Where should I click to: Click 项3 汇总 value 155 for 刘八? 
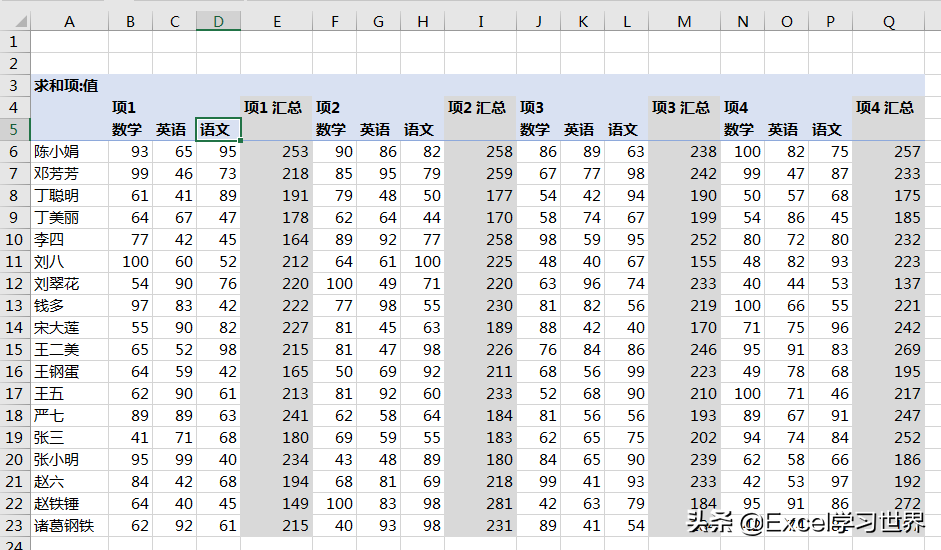(685, 262)
